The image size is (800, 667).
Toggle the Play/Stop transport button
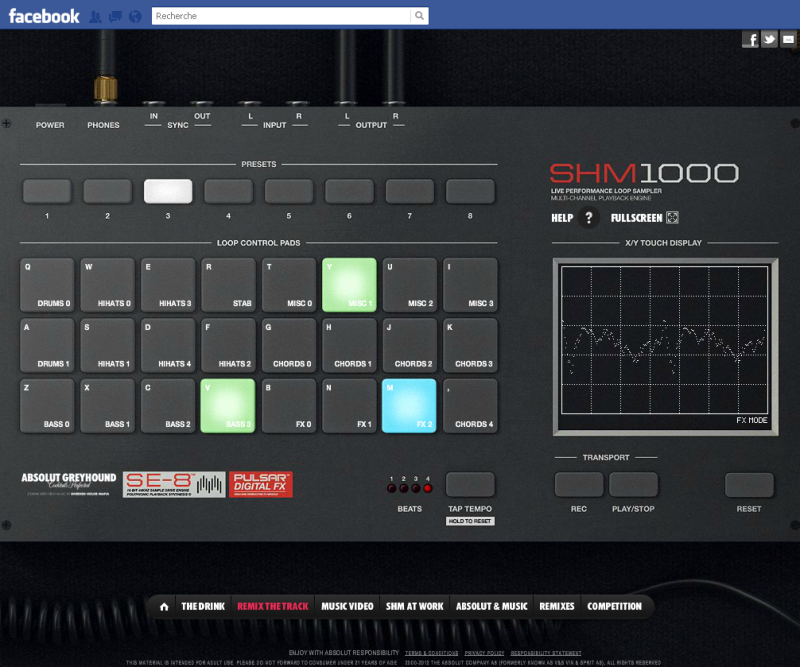(634, 484)
